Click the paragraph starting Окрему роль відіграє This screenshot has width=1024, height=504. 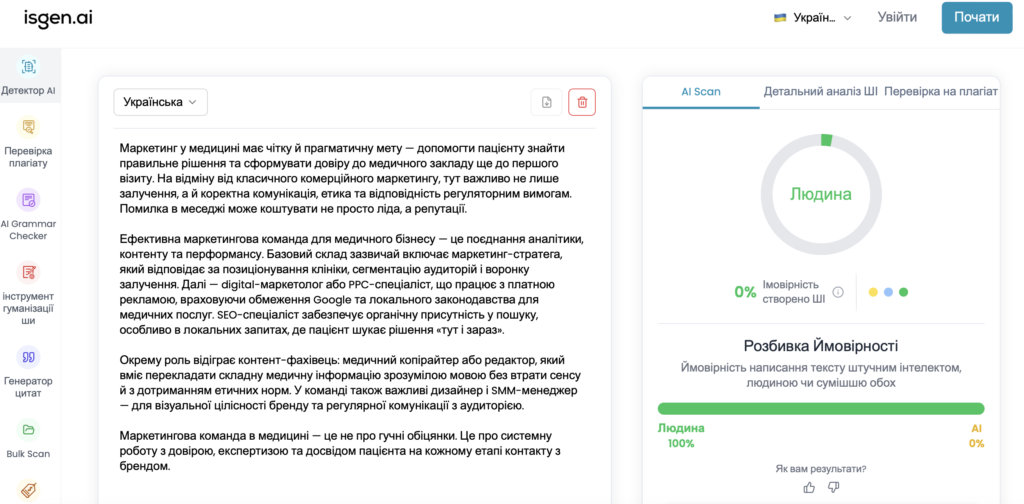(x=351, y=383)
